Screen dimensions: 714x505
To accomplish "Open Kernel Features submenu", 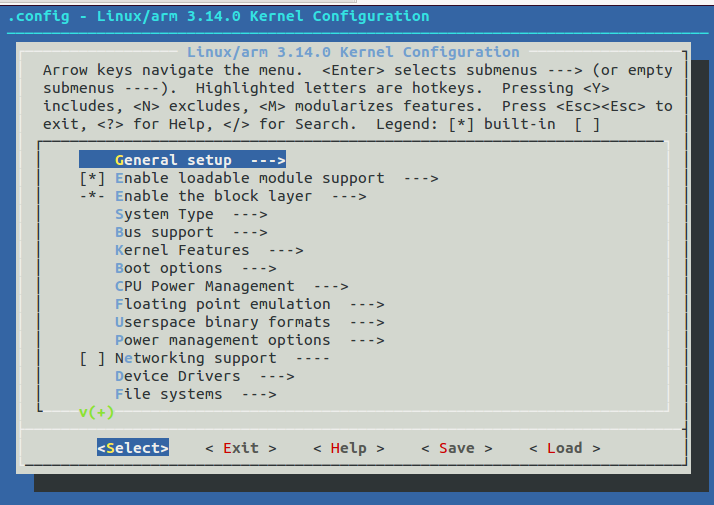I will coord(209,250).
